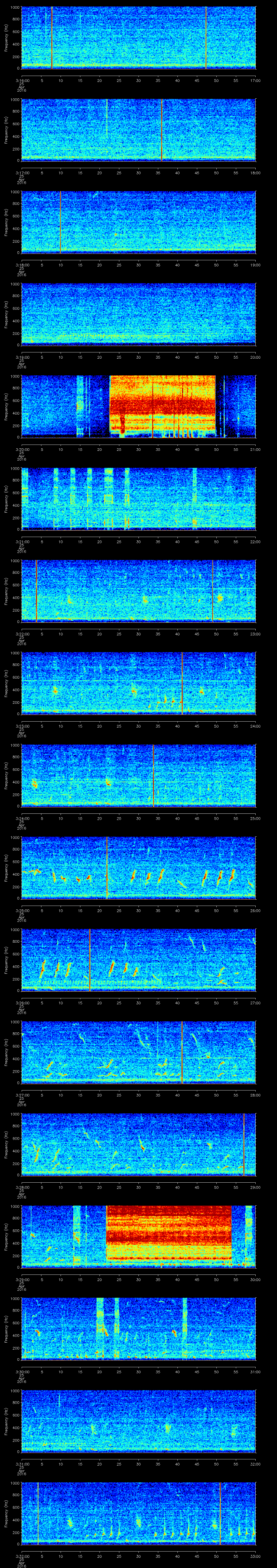Viewport: 277px width, 1568px height.
Task: Click the '3:28:00' start time label
Action: point(22,1187)
